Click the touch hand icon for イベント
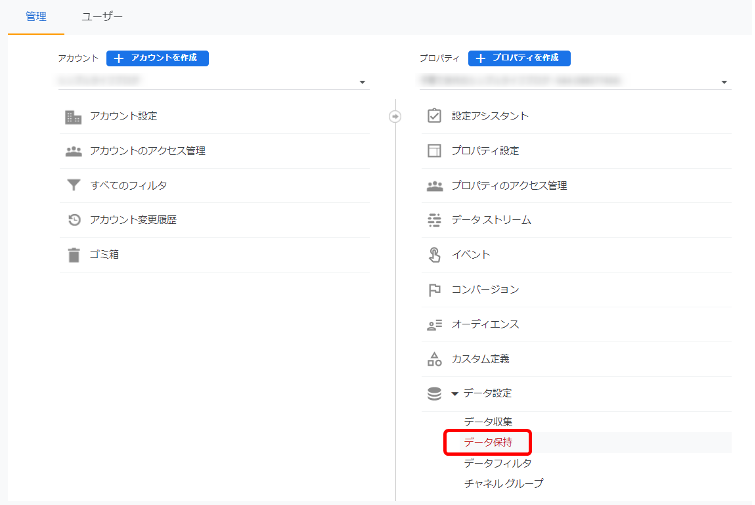The image size is (755, 505). click(434, 255)
